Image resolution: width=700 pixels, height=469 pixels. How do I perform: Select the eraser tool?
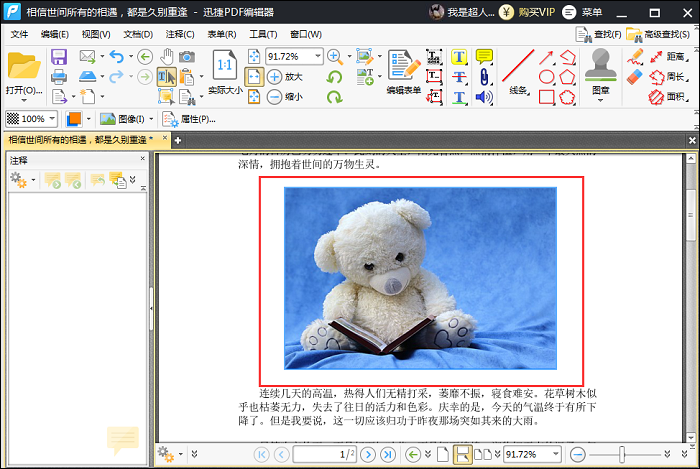[635, 77]
